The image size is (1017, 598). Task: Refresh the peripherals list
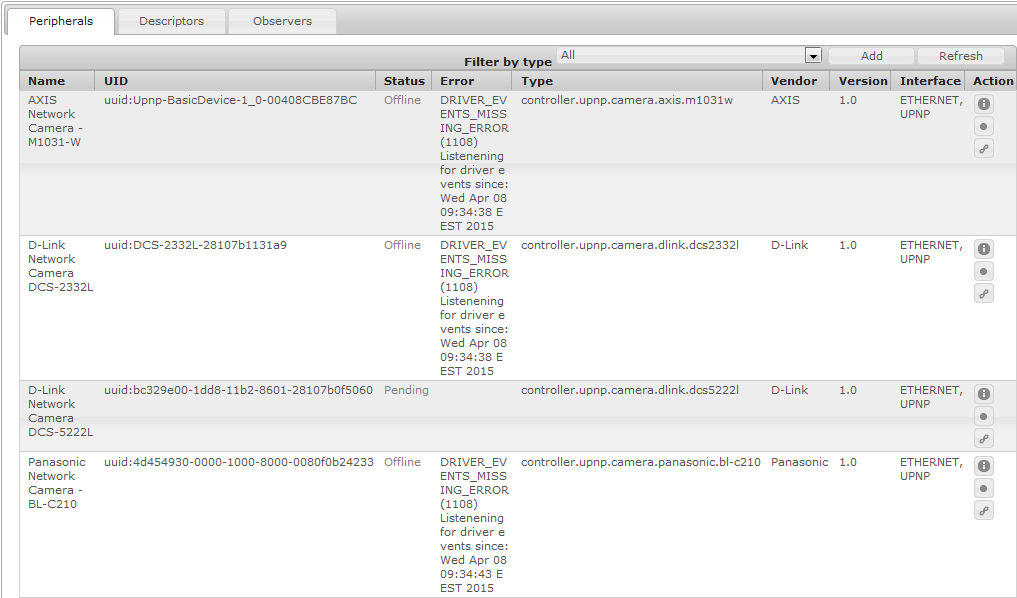pos(960,57)
